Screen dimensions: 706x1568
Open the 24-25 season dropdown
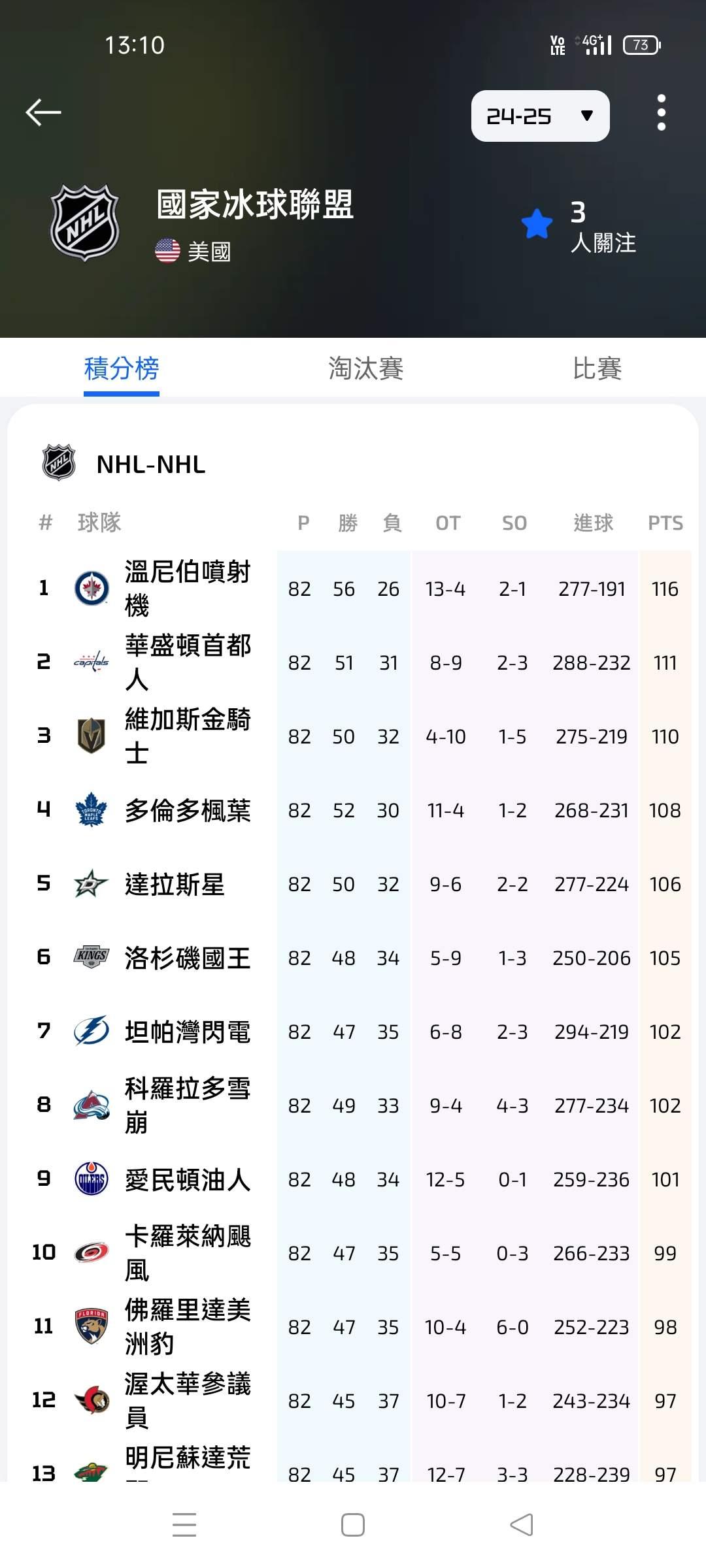(540, 116)
